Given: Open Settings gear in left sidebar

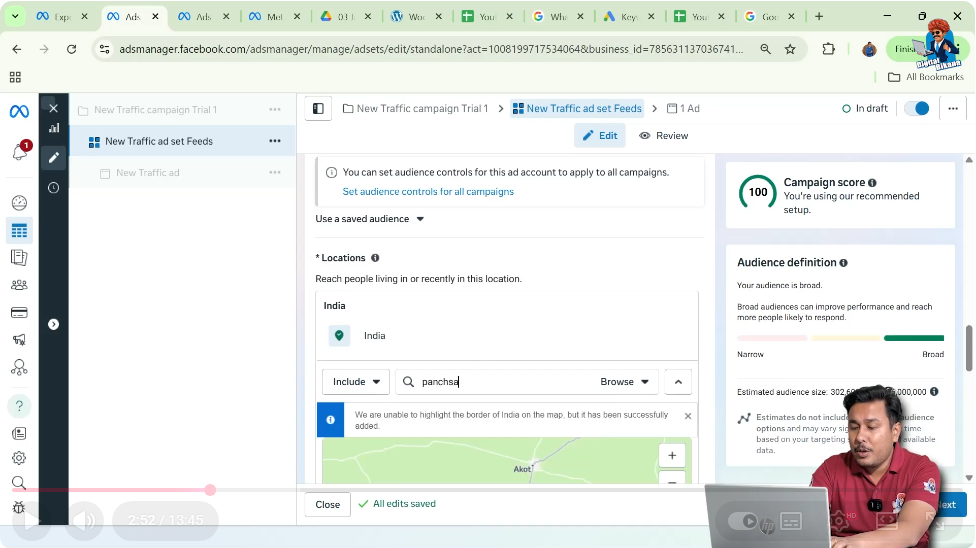Looking at the screenshot, I should tap(19, 458).
